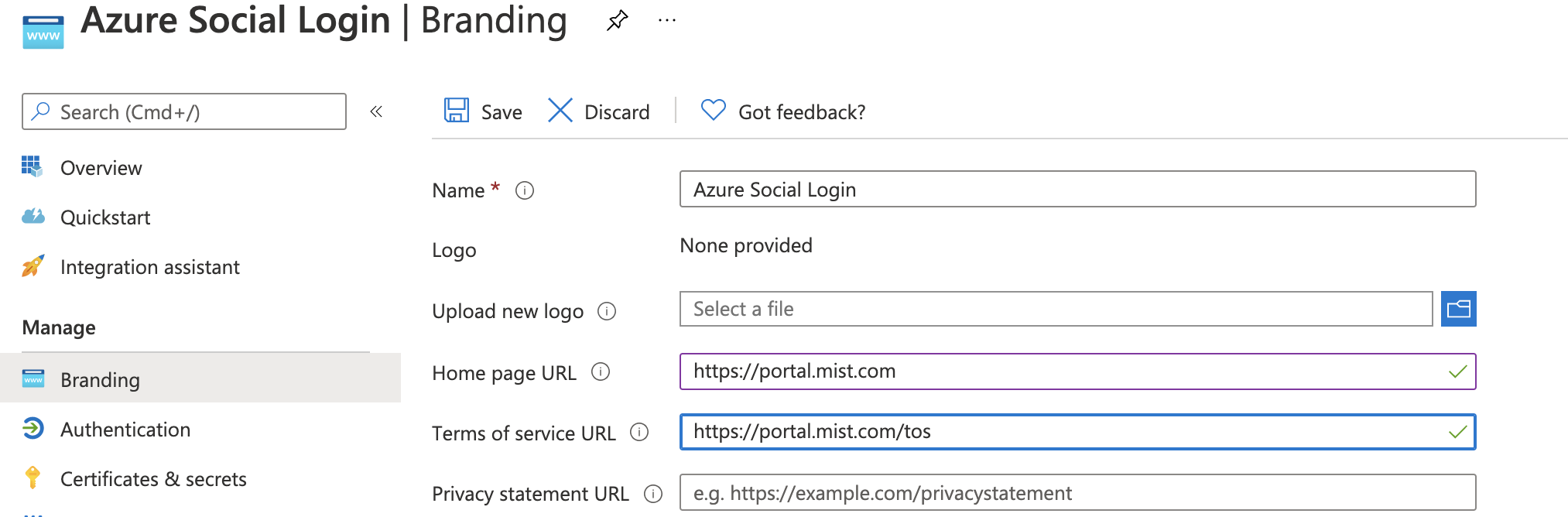
Task: Open the Got feedback? link
Action: pos(783,111)
